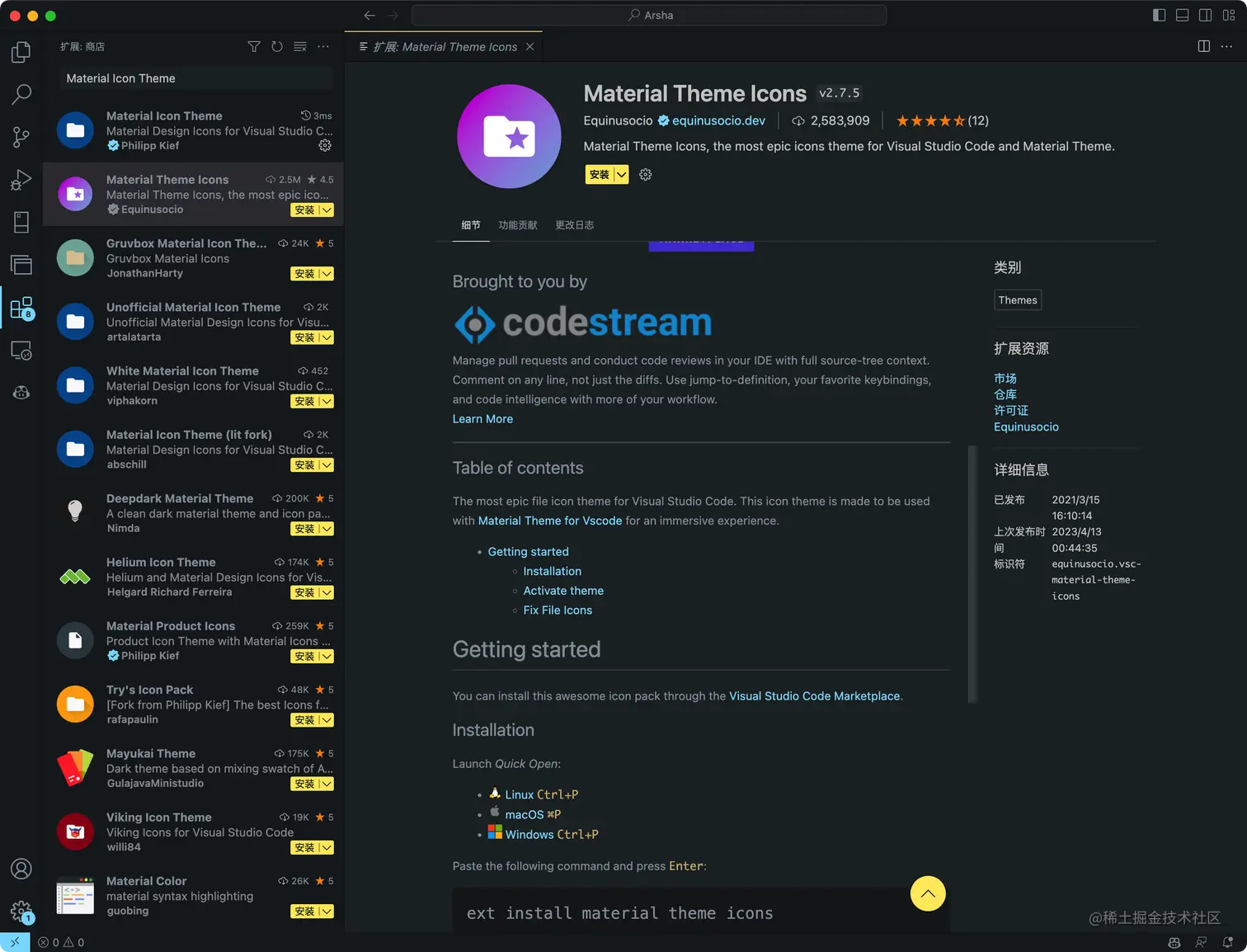Screen dimensions: 1247x952
Task: Filter extensions with the funnel icon
Action: pyautogui.click(x=254, y=47)
